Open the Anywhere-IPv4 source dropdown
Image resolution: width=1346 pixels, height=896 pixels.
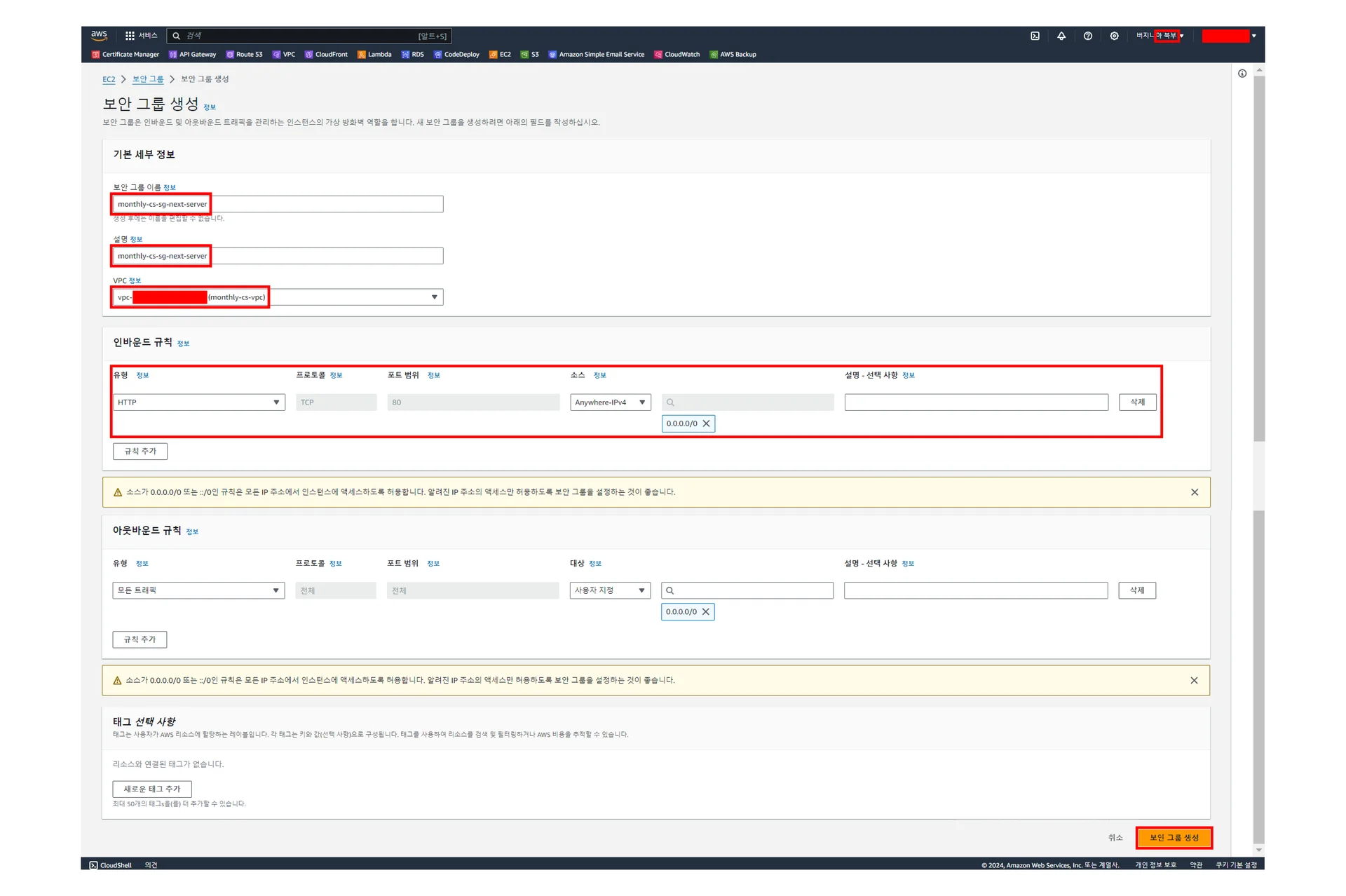(x=610, y=402)
